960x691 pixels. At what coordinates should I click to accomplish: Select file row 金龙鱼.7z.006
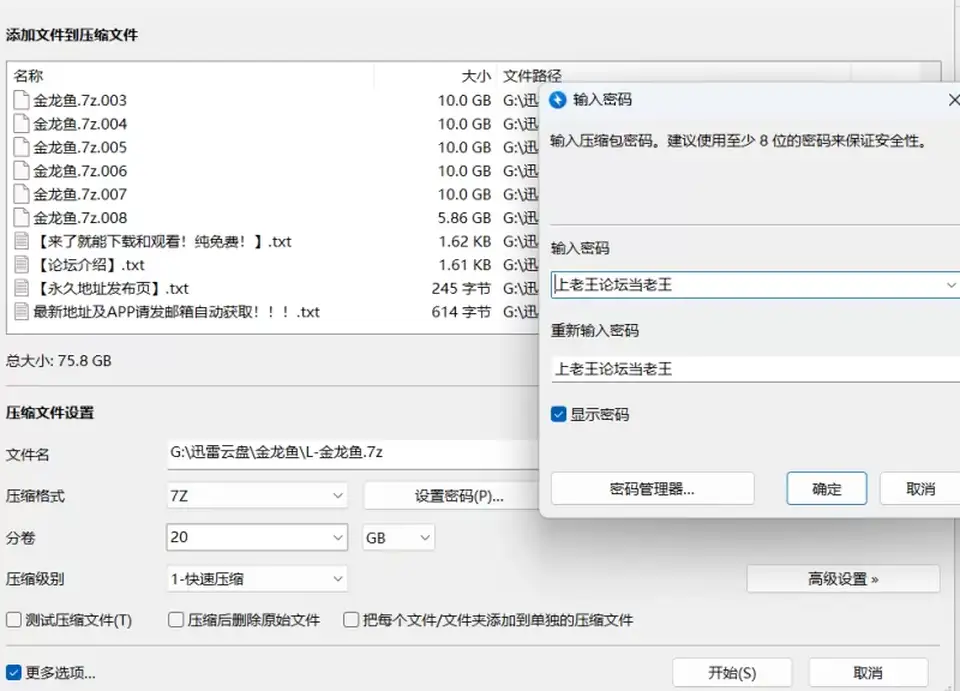[274, 171]
